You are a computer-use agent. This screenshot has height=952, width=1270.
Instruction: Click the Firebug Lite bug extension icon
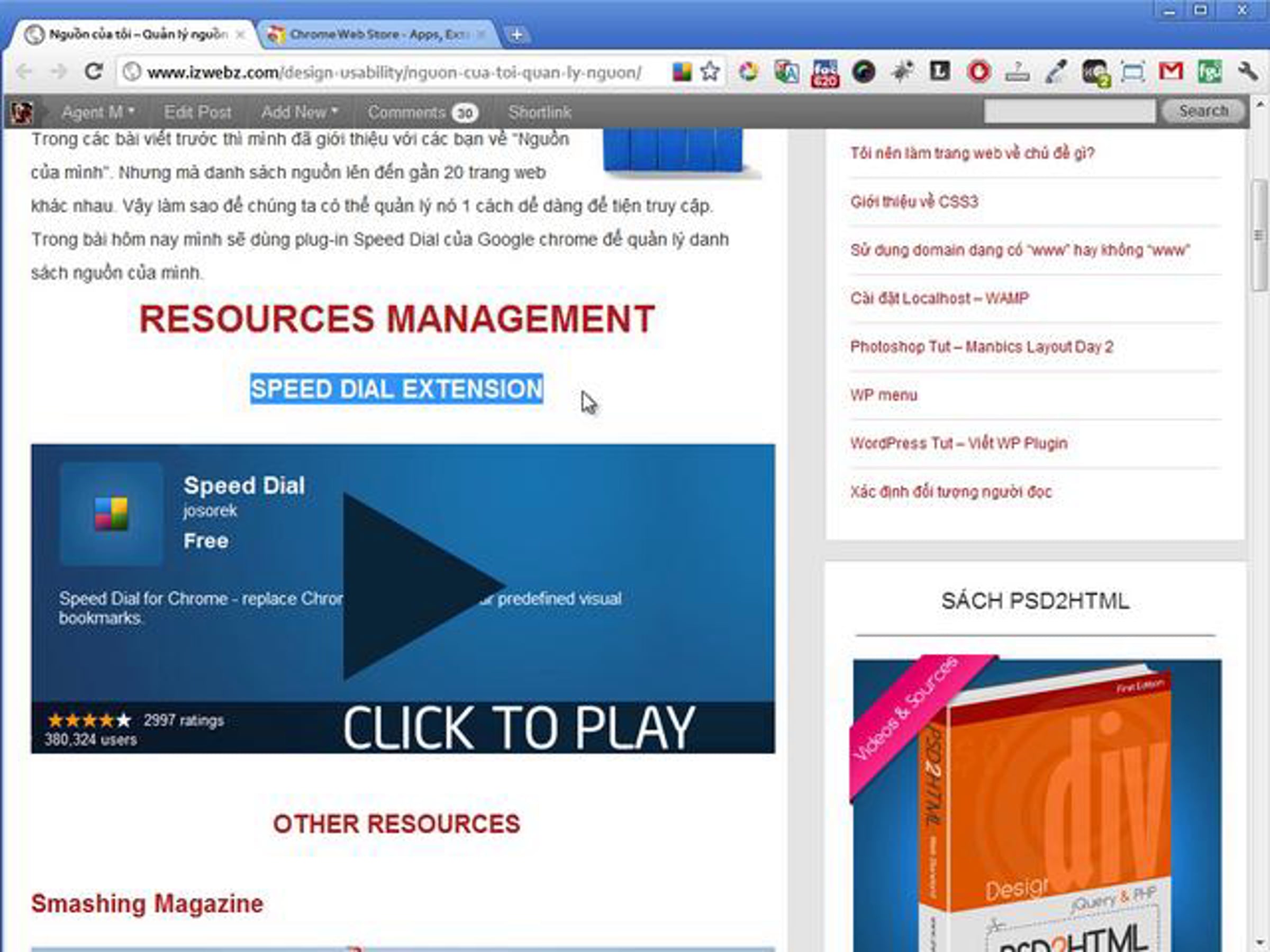pos(902,72)
